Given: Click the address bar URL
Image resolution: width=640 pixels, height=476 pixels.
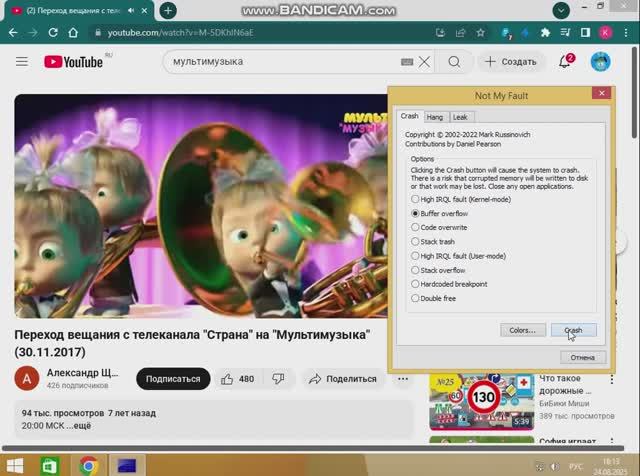Looking at the screenshot, I should point(180,33).
